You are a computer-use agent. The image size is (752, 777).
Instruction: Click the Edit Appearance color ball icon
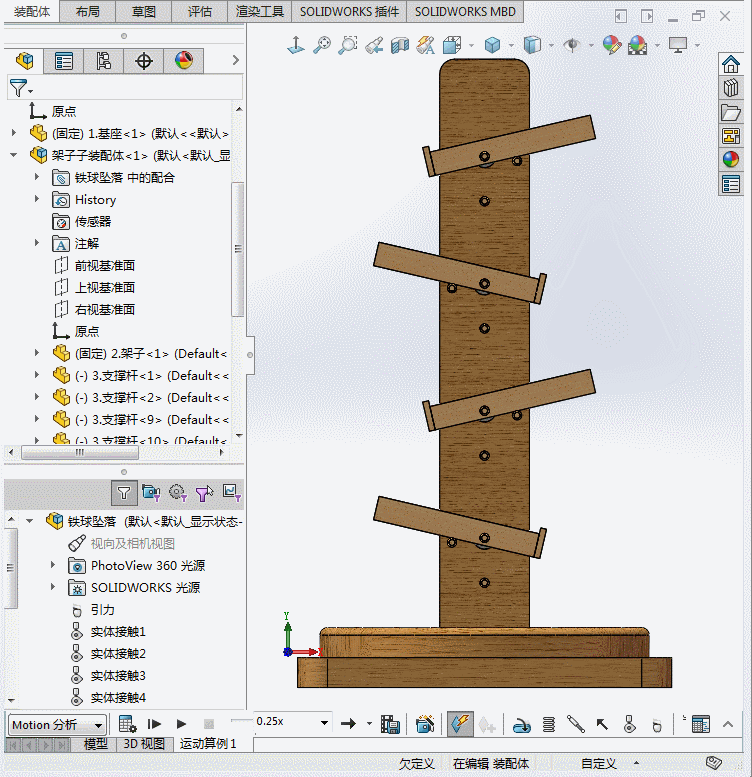(x=612, y=45)
